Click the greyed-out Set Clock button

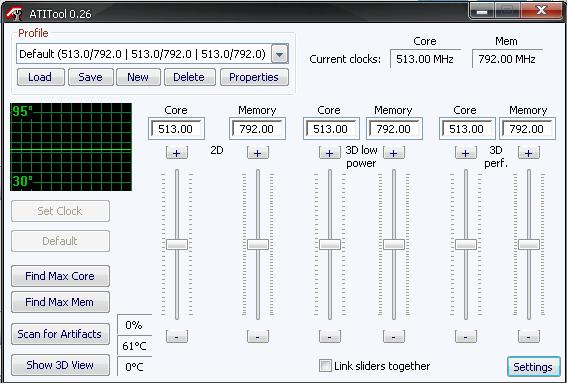(x=60, y=211)
